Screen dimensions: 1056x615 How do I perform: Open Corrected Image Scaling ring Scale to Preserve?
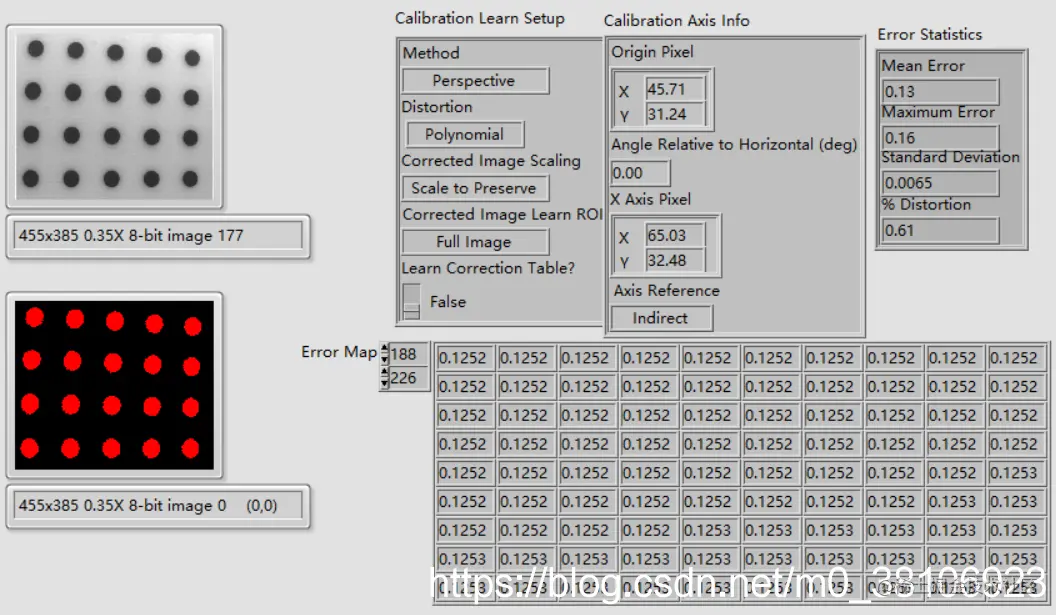(x=475, y=188)
